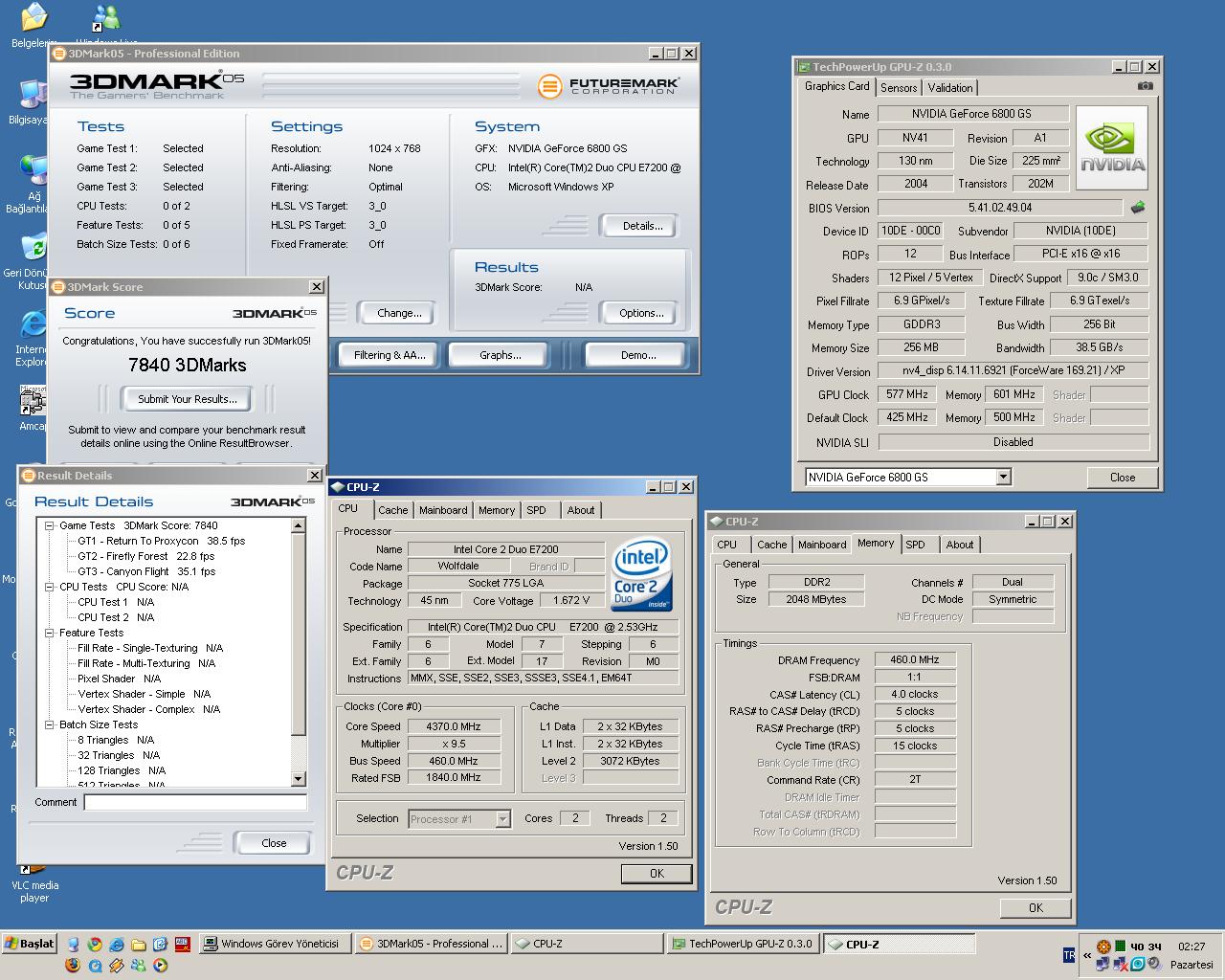Open the Mainboard tab in front CPU-Z window
The width and height of the screenshot is (1225, 980).
click(443, 510)
